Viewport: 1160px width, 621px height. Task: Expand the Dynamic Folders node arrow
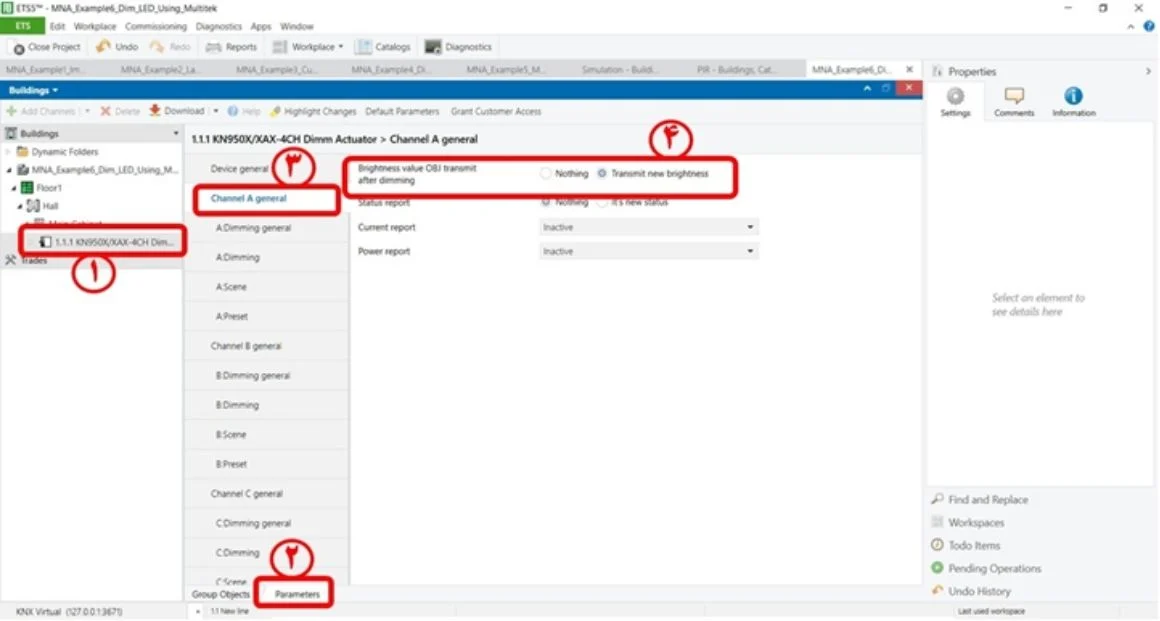coord(9,152)
